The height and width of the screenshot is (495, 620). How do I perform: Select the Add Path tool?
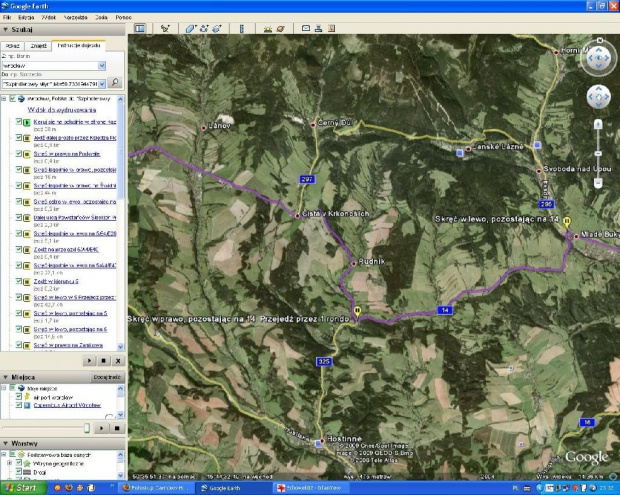204,28
